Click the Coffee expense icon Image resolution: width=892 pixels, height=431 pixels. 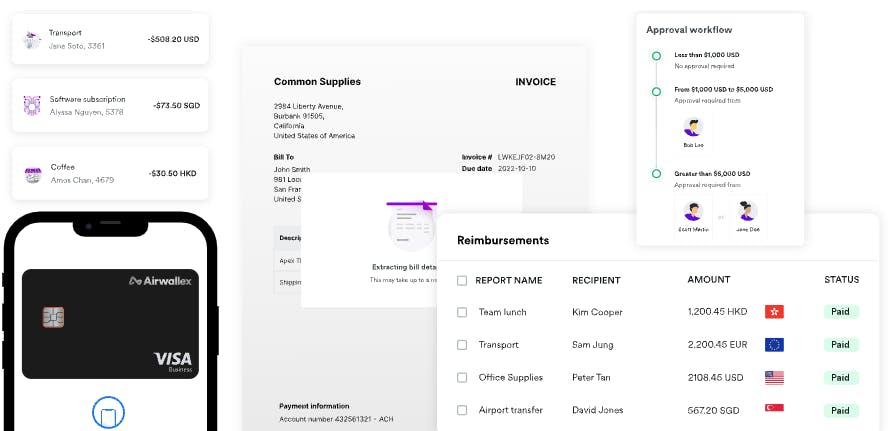33,173
